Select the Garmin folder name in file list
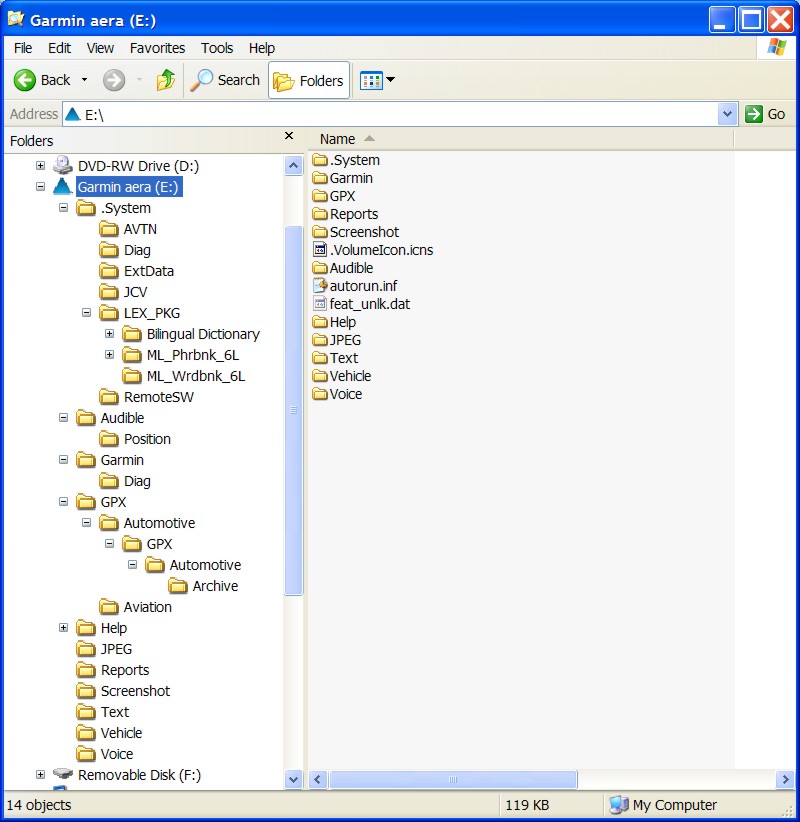800x822 pixels. 351,178
